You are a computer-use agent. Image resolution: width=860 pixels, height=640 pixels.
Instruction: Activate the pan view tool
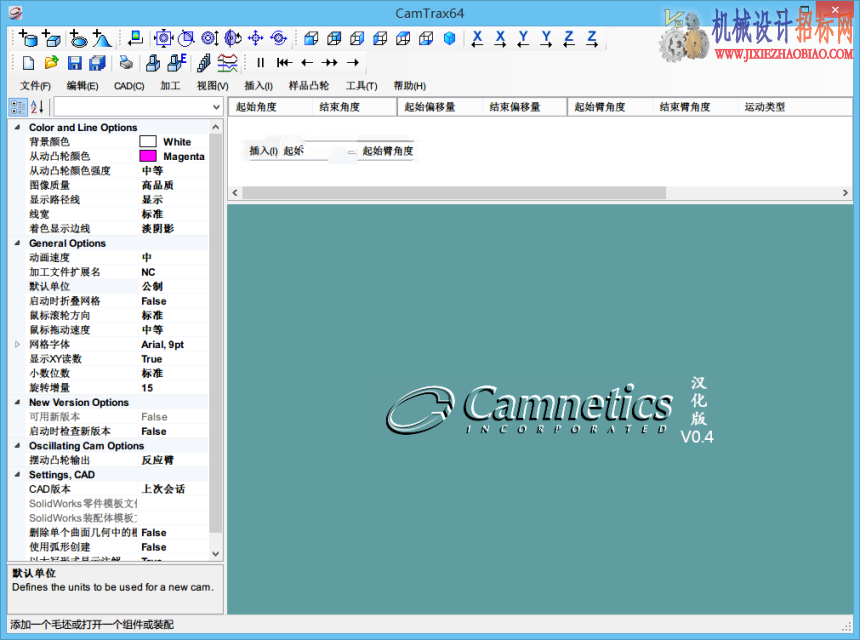tap(256, 38)
